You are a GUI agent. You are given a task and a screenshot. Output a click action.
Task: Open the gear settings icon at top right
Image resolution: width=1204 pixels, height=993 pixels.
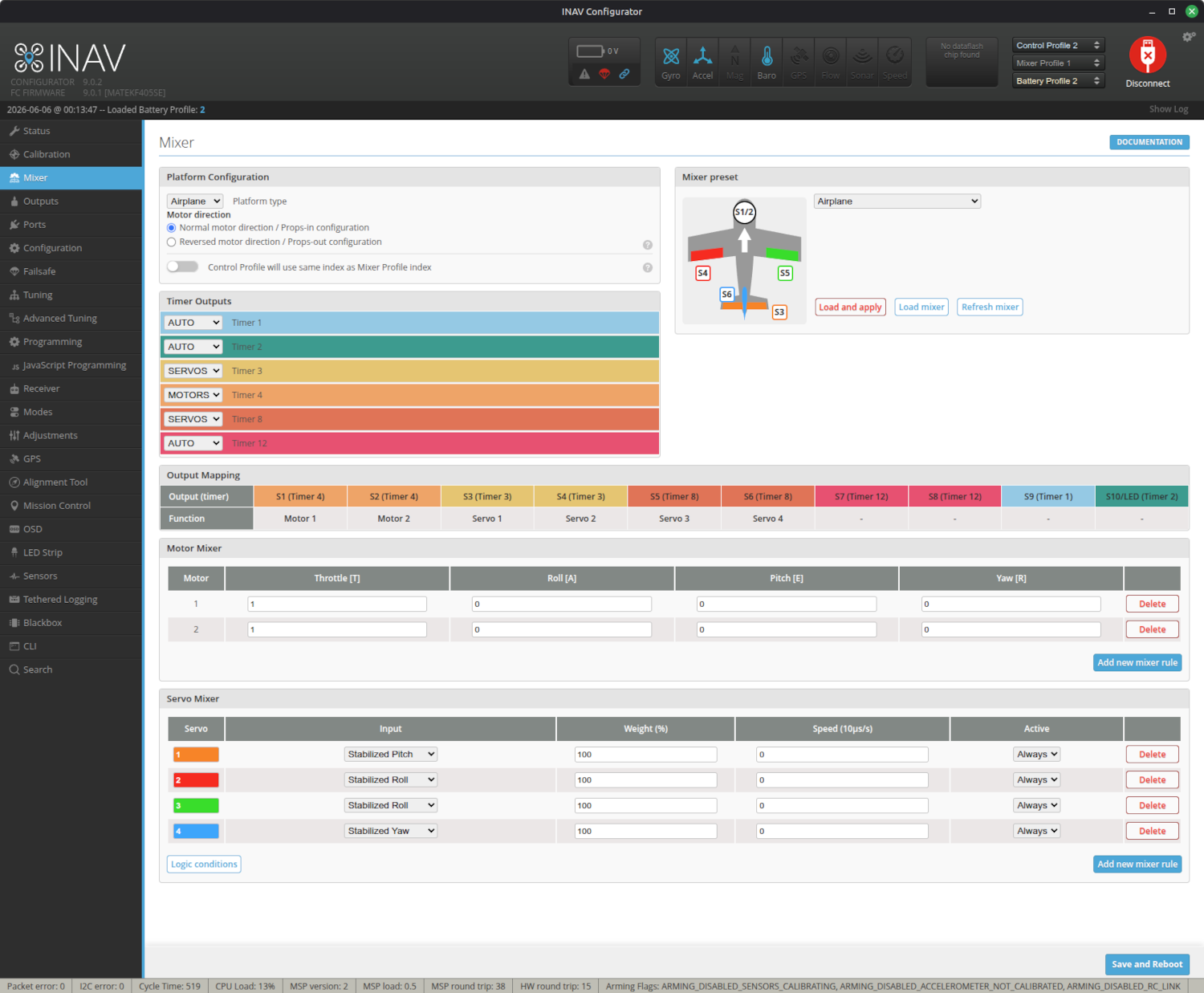(x=1189, y=37)
